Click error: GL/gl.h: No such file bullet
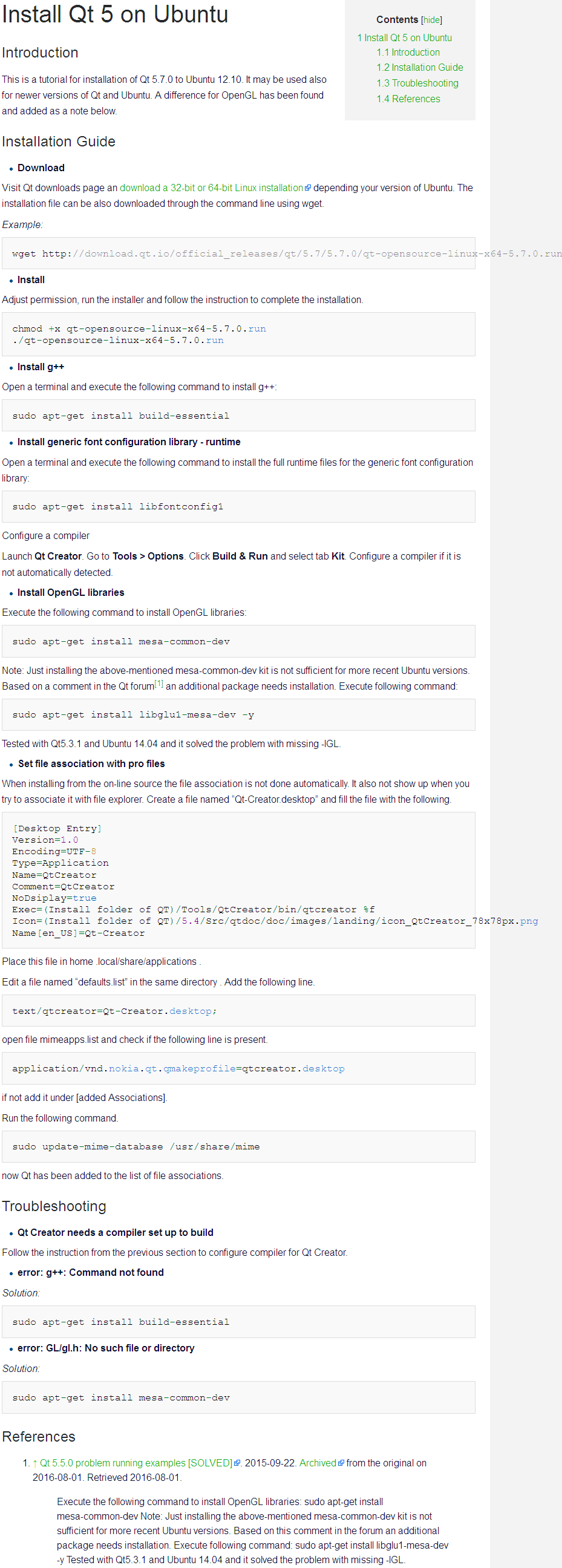Image resolution: width=562 pixels, height=1568 pixels. 106,1348
